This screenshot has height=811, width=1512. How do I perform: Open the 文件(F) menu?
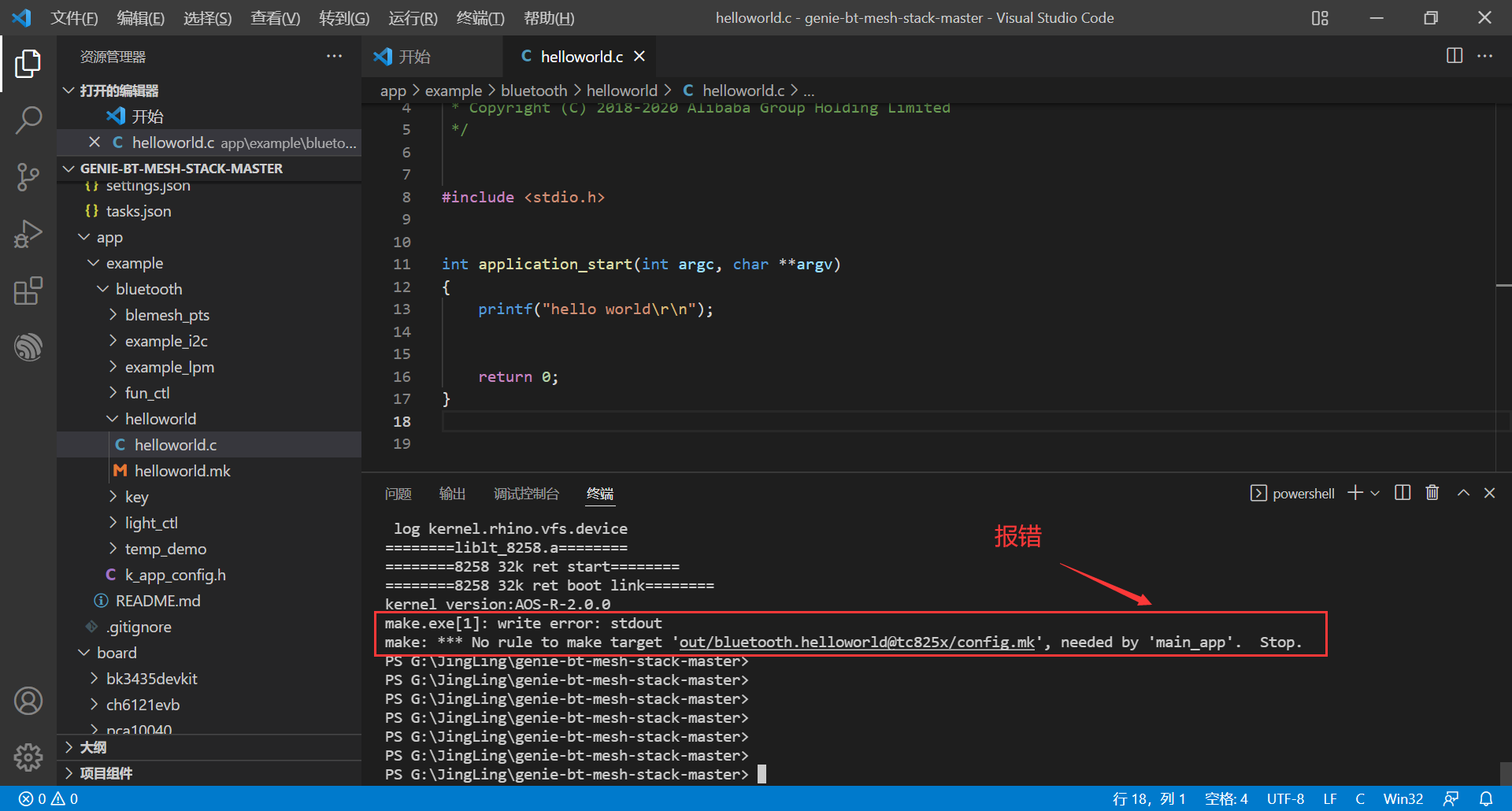pos(74,18)
